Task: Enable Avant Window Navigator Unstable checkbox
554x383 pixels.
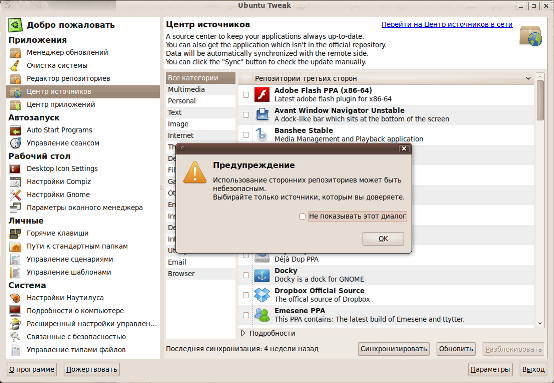Action: pos(246,115)
